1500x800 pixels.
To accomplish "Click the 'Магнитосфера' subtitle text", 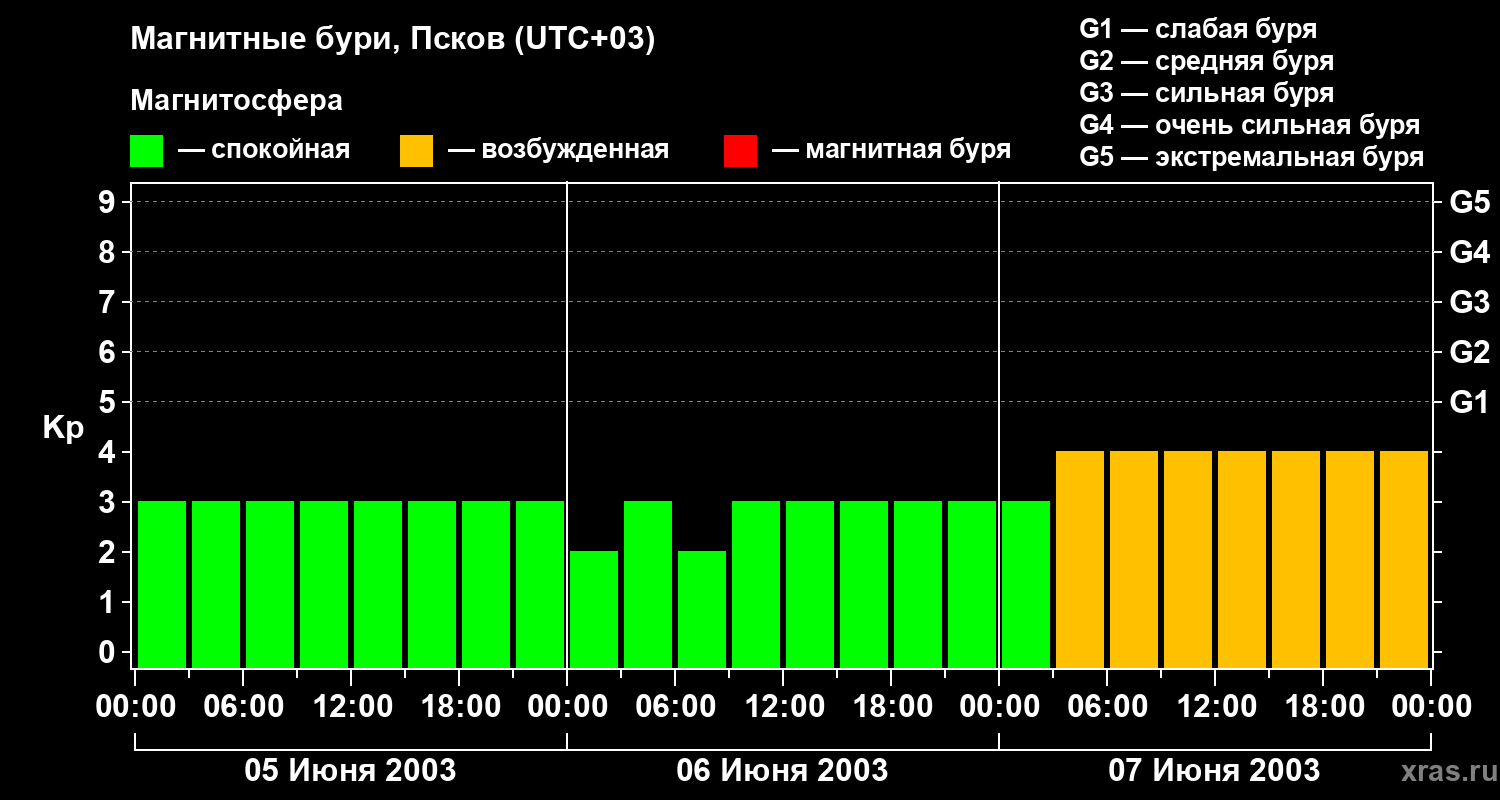I will 236,101.
